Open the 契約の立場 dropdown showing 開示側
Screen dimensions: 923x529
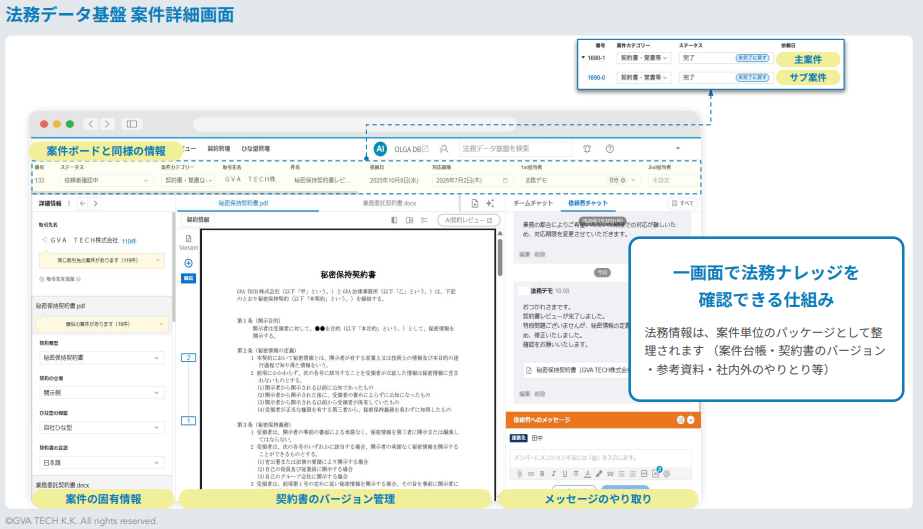click(x=102, y=392)
